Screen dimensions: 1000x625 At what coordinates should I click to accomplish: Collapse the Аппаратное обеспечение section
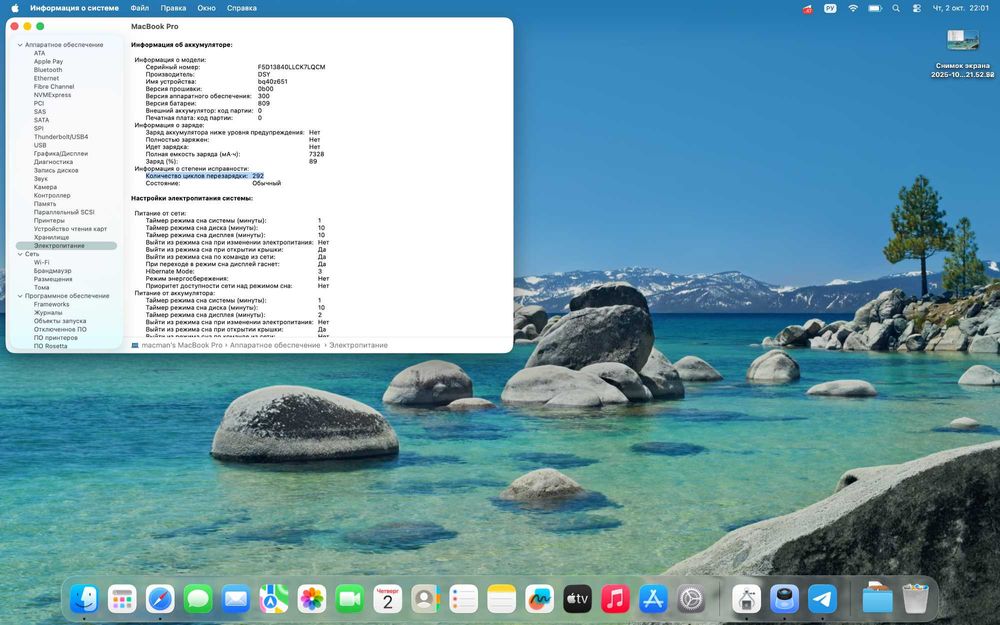coord(19,45)
